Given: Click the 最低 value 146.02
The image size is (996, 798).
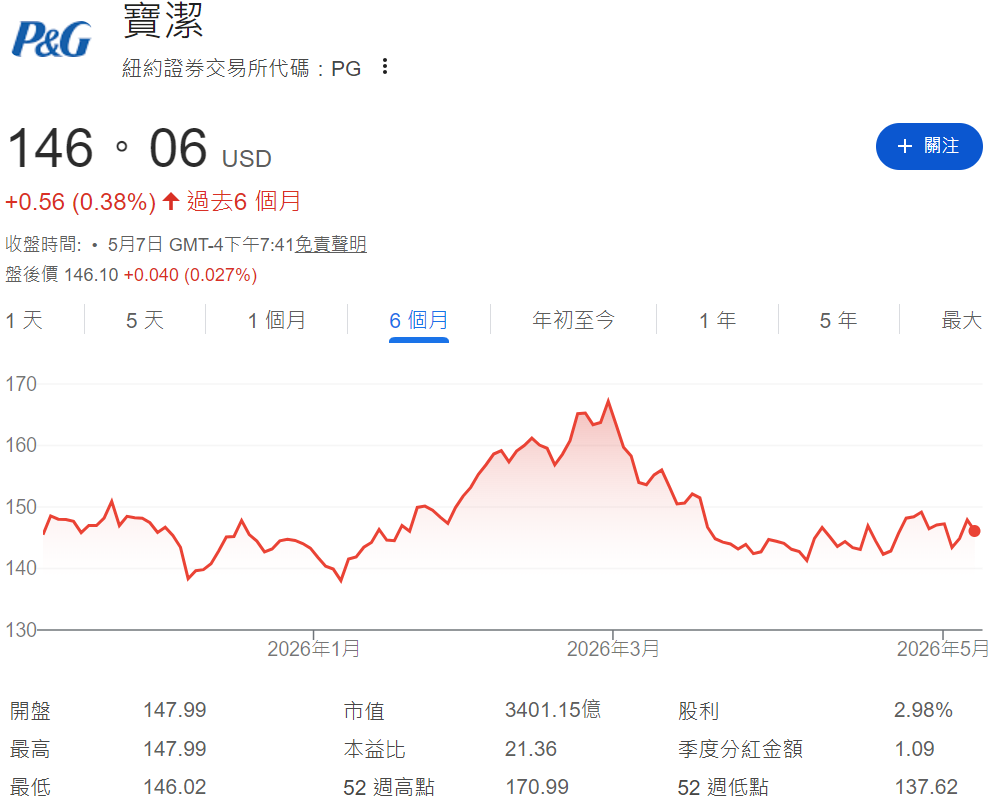Looking at the screenshot, I should tap(175, 787).
